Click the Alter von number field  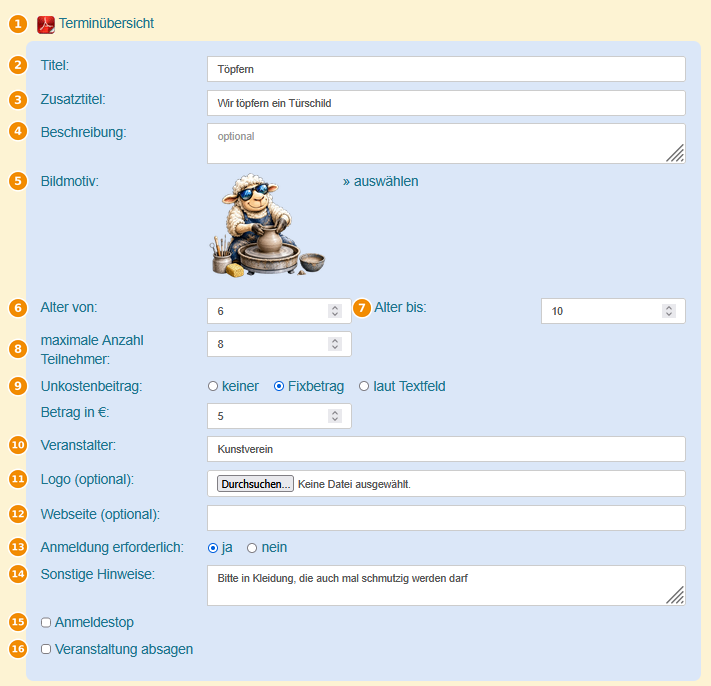(279, 311)
